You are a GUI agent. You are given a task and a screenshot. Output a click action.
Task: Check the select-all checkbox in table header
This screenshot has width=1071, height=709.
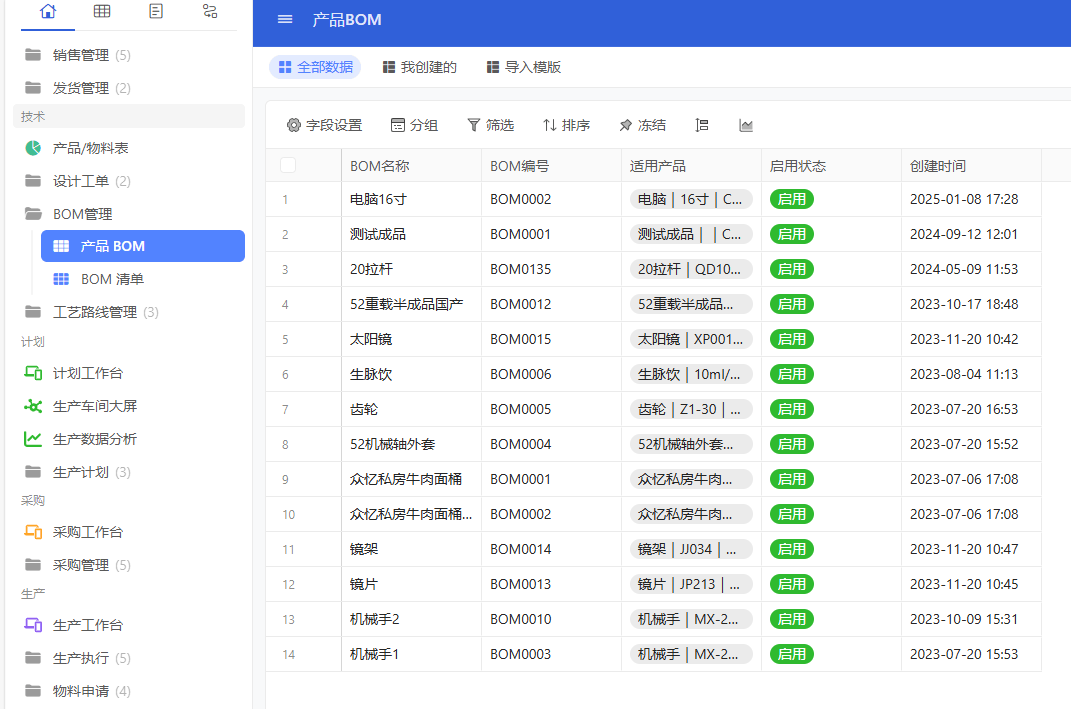click(x=288, y=166)
